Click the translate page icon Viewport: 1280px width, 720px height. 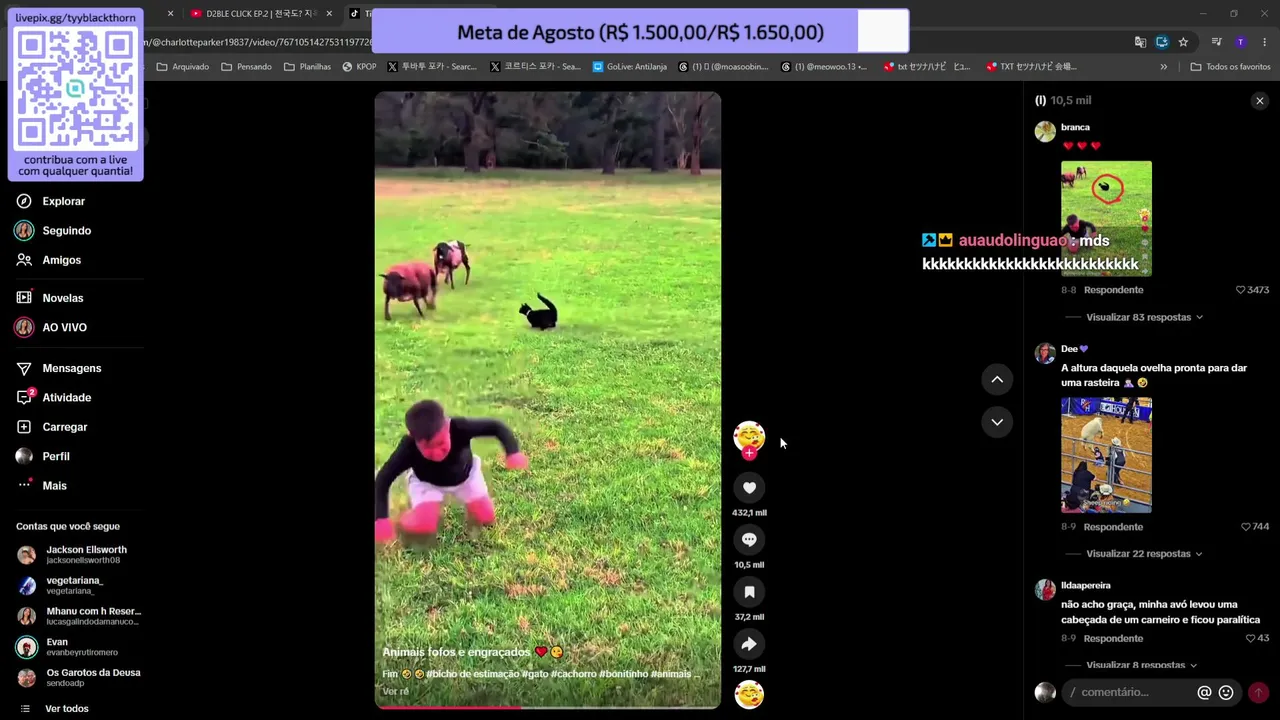pyautogui.click(x=1140, y=42)
